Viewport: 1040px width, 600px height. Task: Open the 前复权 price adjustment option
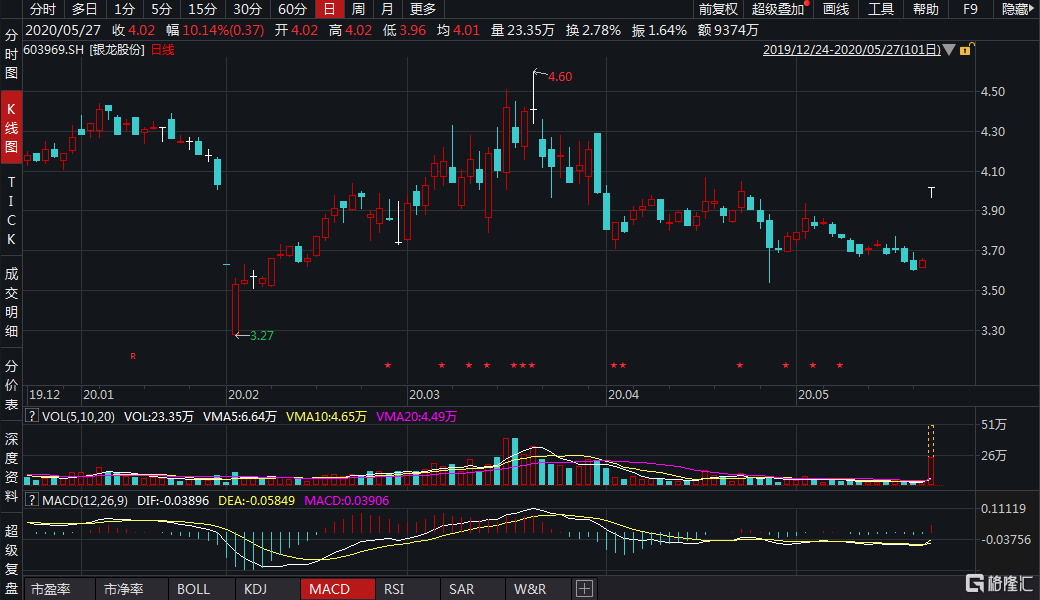pyautogui.click(x=718, y=9)
